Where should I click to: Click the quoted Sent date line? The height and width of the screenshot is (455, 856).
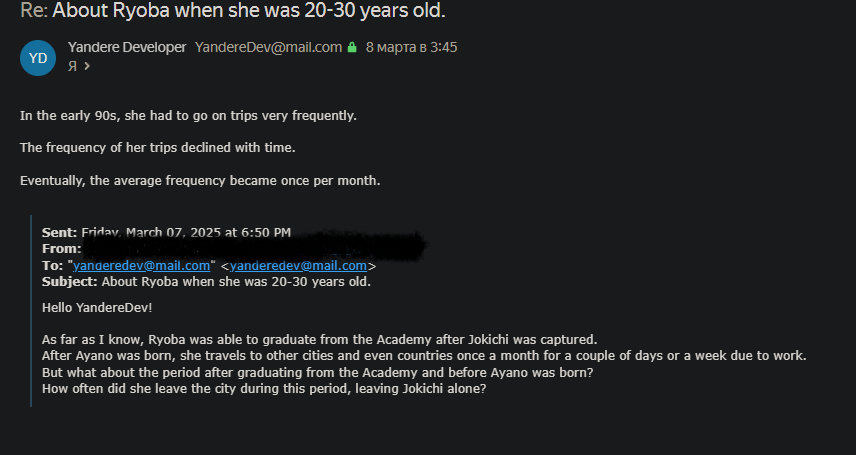click(x=166, y=232)
